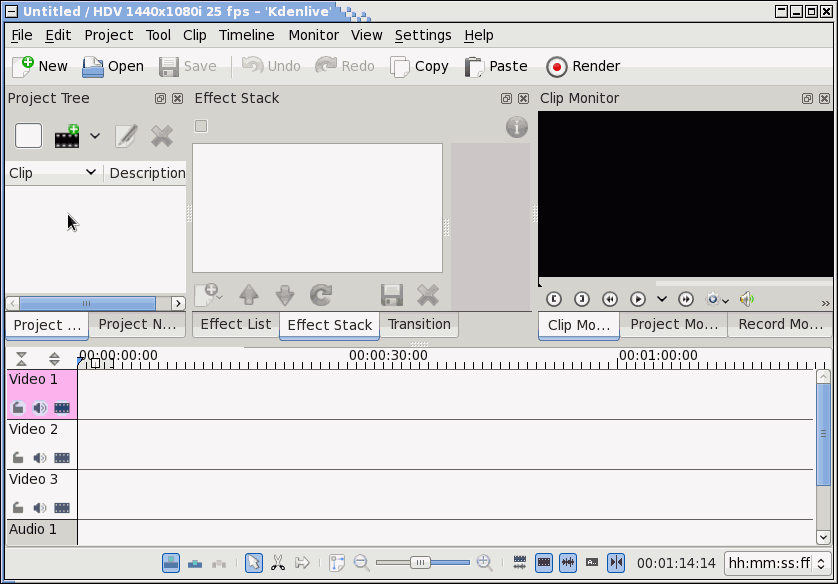Screen dimensions: 838x584
Task: Select the spacer tool icon
Action: tap(302, 563)
